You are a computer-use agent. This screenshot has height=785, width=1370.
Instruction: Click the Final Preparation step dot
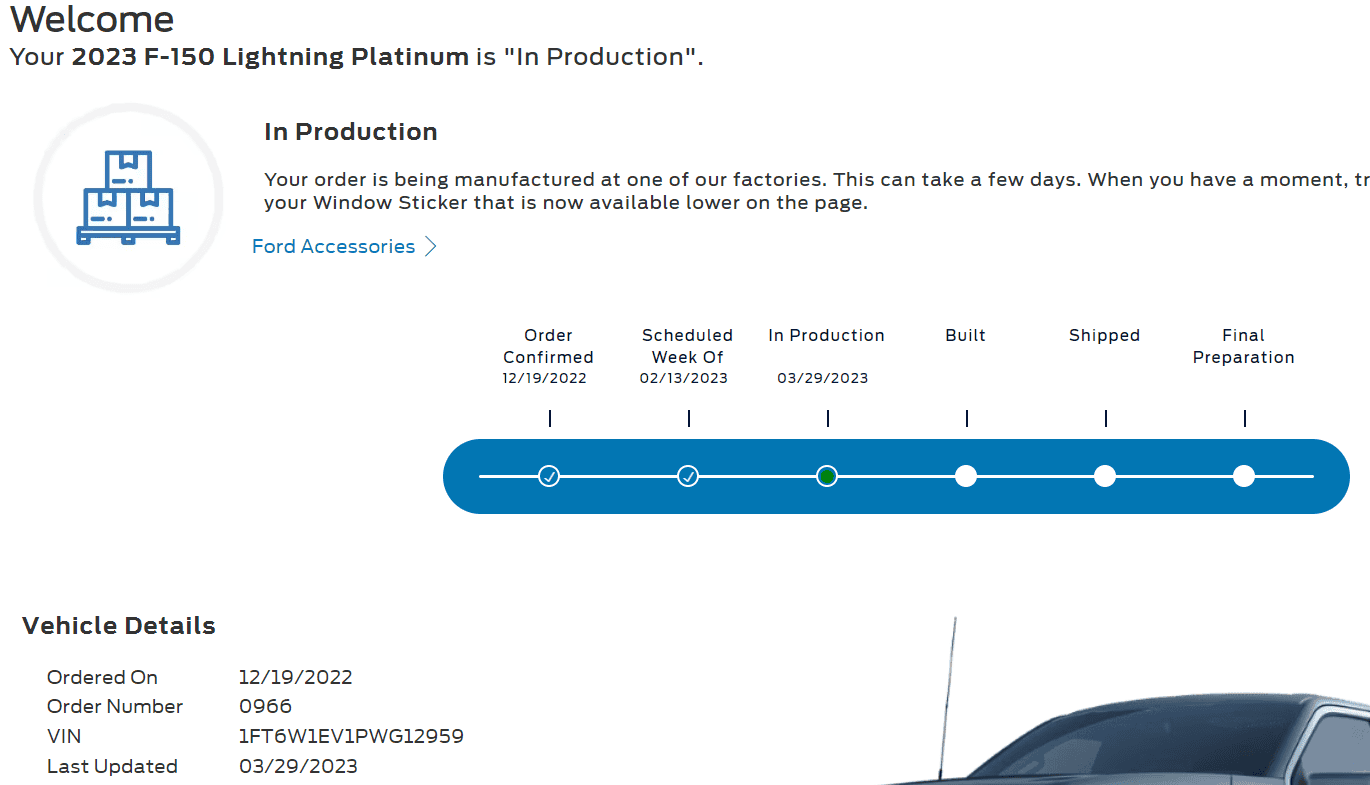[x=1244, y=476]
